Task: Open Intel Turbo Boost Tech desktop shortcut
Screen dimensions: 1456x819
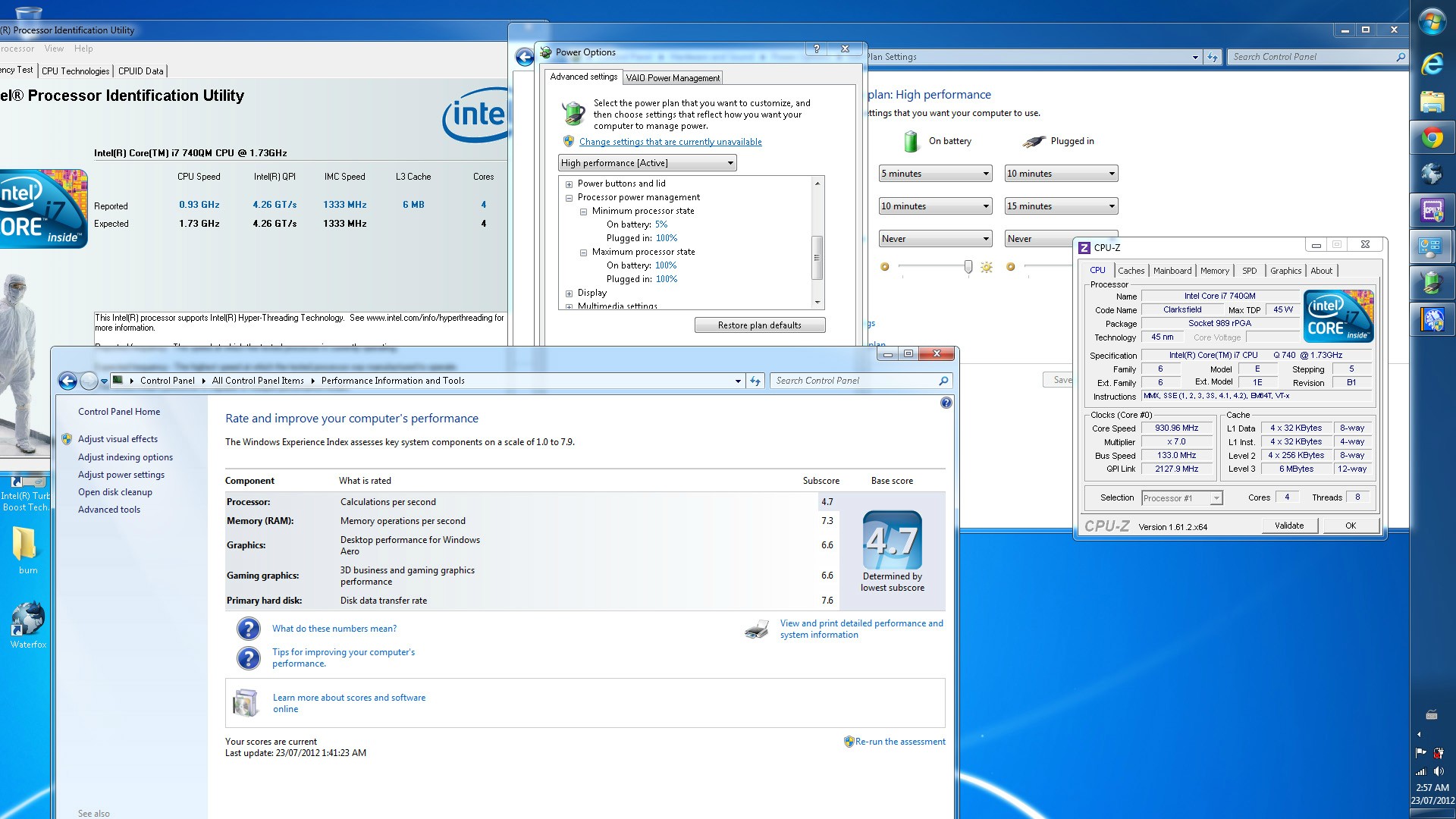Action: tap(25, 493)
